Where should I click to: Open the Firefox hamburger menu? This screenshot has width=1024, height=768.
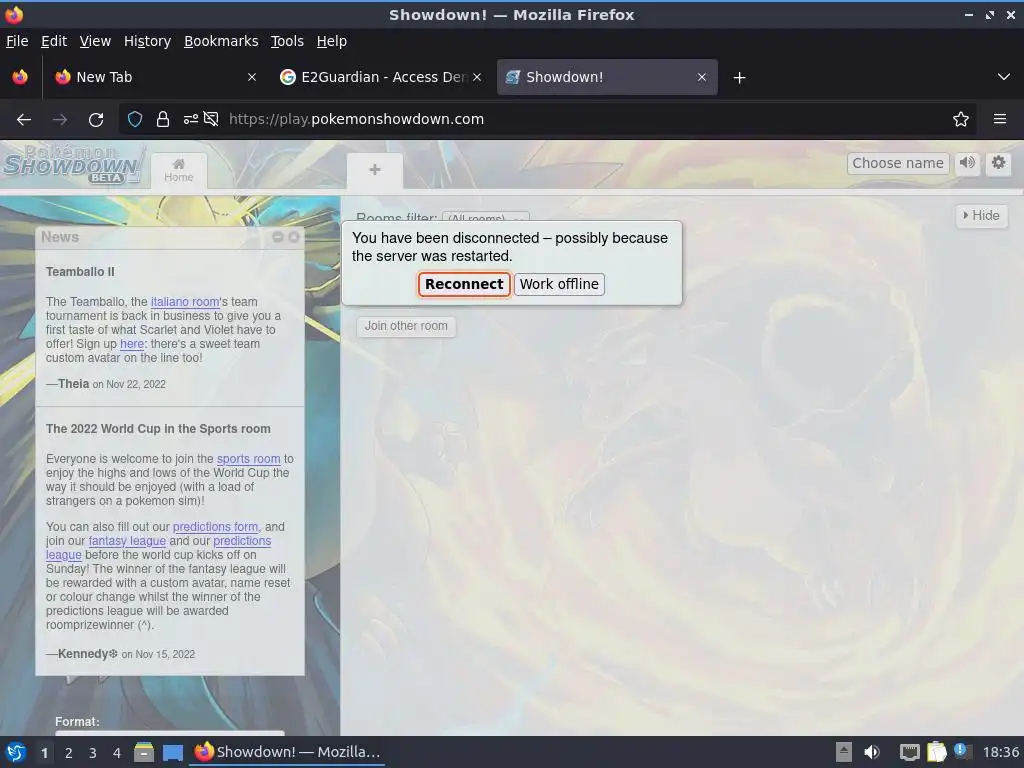point(1000,120)
